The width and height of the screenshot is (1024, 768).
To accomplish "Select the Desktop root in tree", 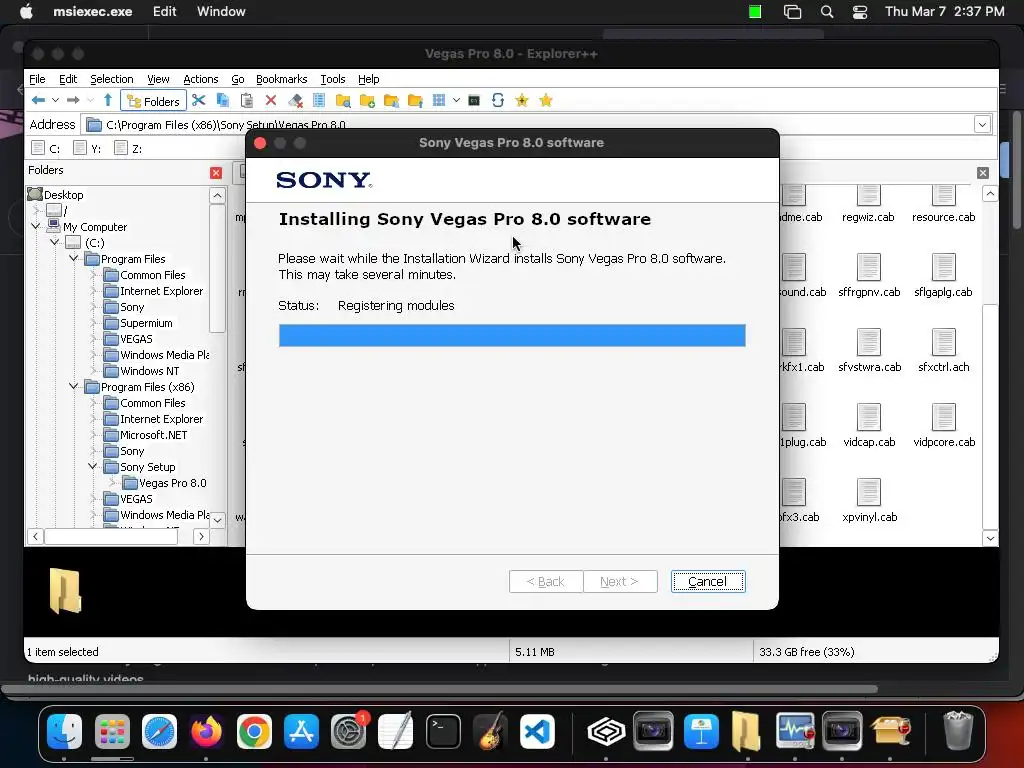I will click(x=63, y=195).
